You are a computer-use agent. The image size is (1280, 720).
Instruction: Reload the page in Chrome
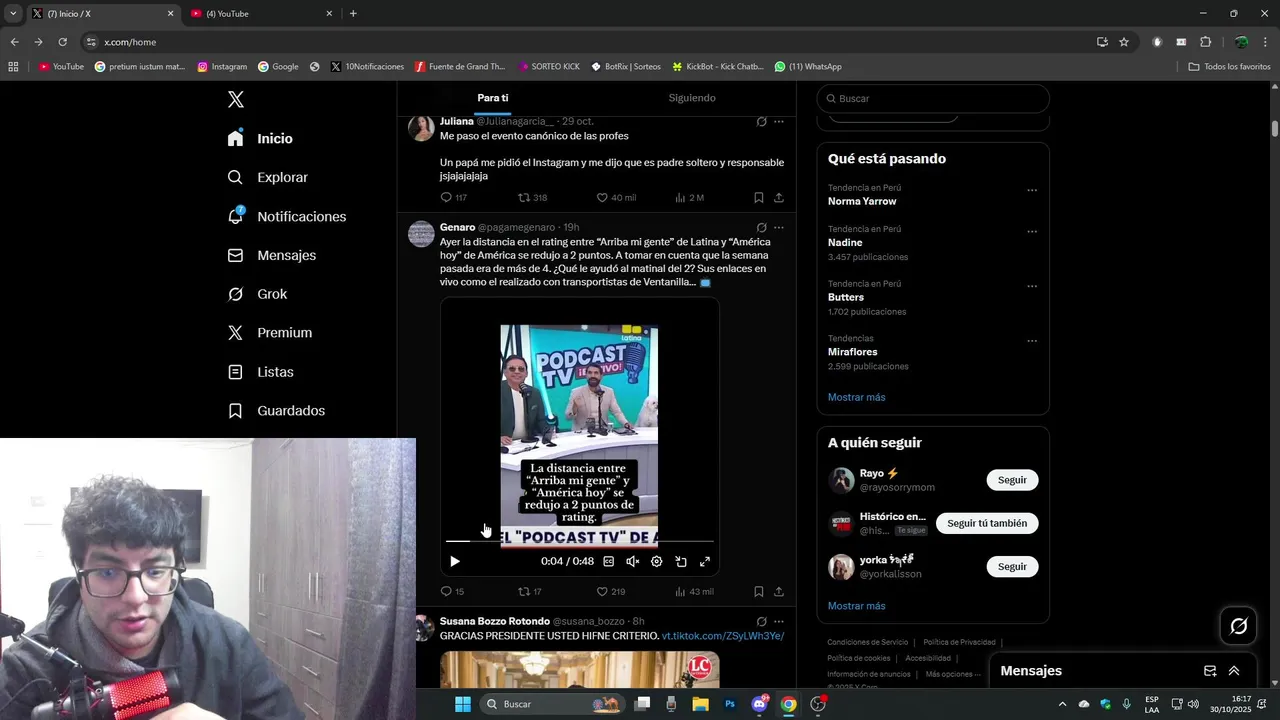62,42
